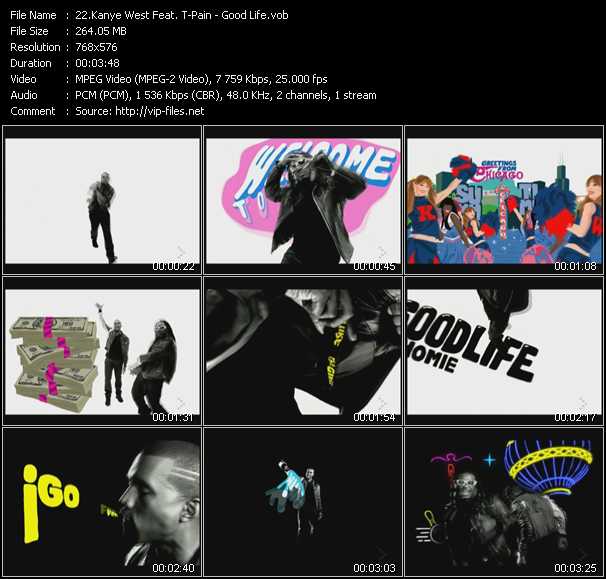Click the 'File Size' label
This screenshot has height=579, width=606.
[29, 31]
